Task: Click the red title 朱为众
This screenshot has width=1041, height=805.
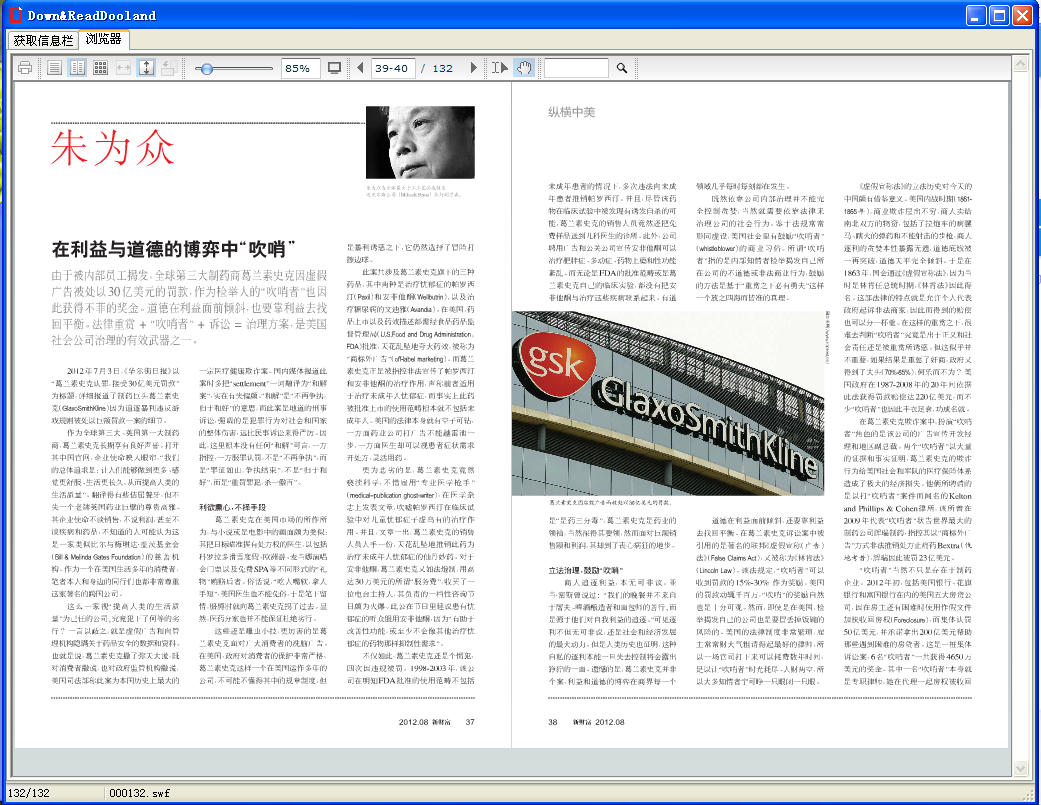Action: 113,148
